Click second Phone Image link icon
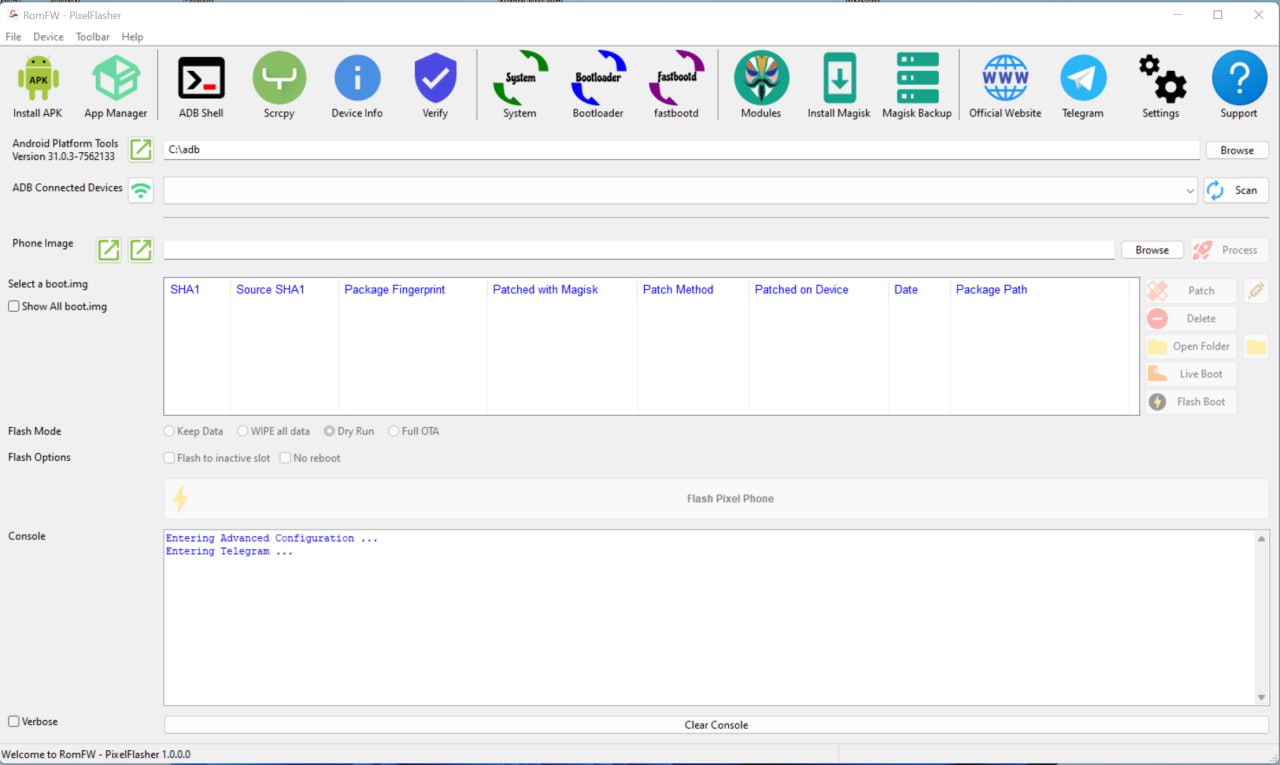 141,250
